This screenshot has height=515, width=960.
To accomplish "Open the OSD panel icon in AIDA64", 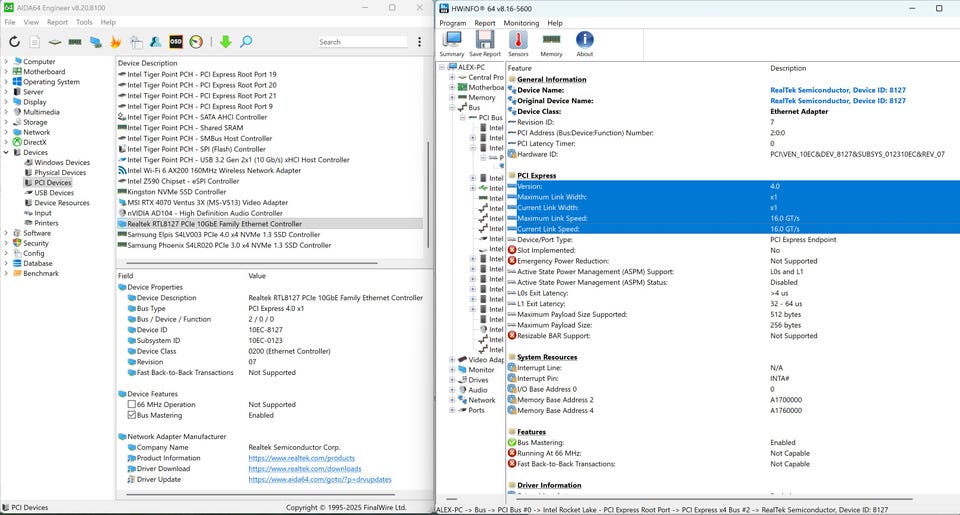I will pos(176,42).
